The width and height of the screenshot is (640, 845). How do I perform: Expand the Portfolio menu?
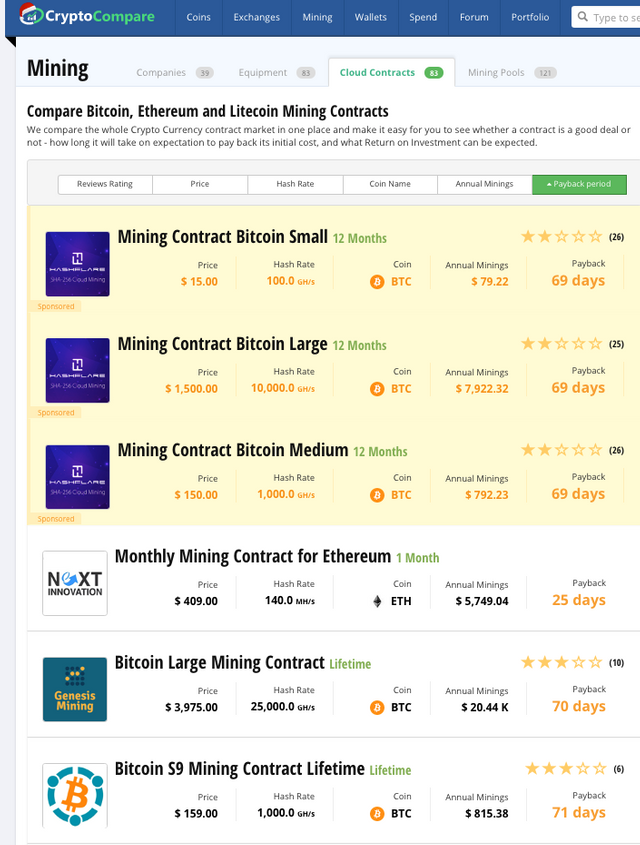tap(529, 17)
